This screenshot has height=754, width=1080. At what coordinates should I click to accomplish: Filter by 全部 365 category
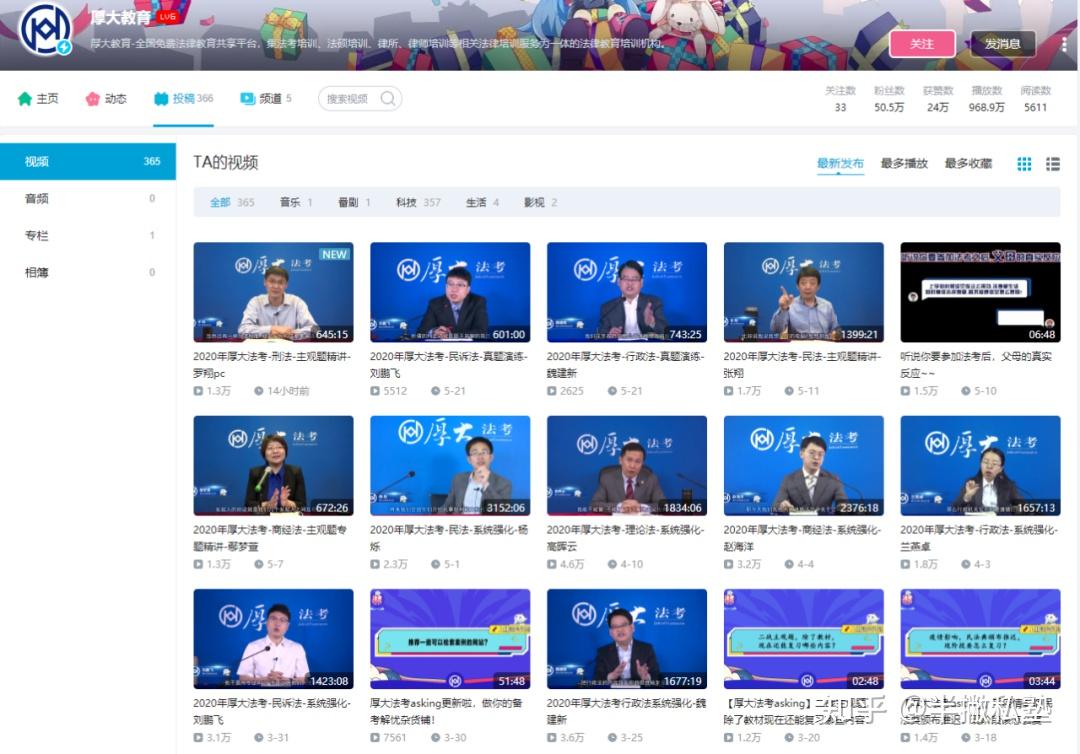[x=232, y=202]
